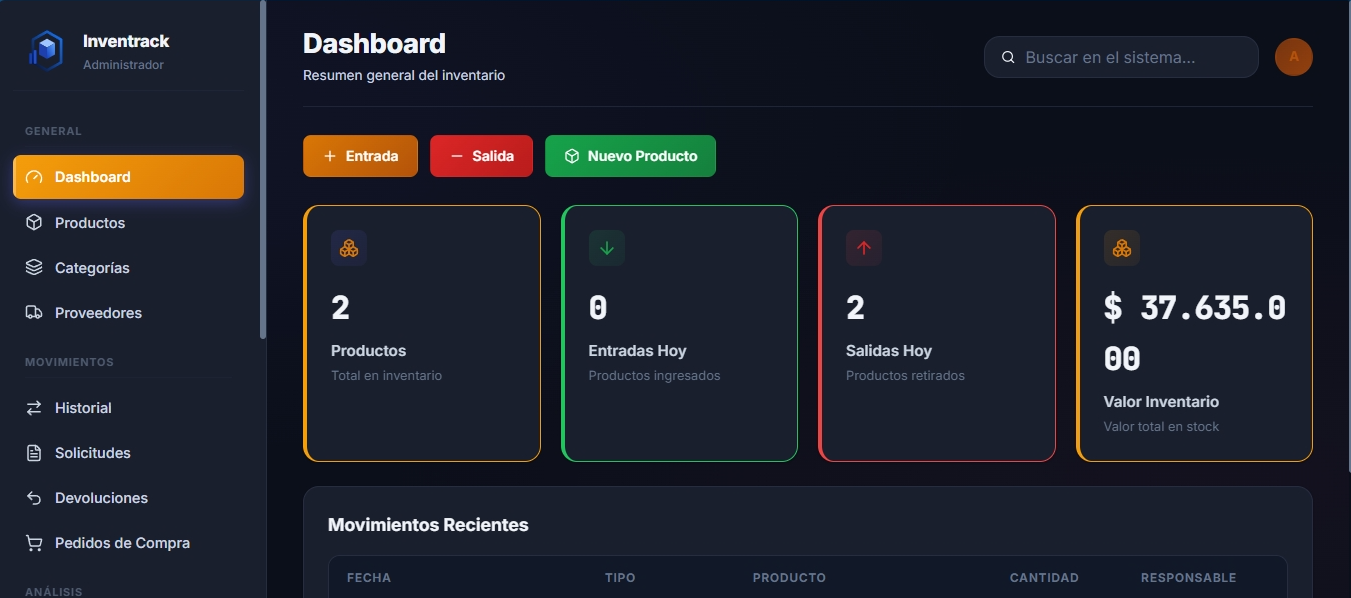Click the Administrador role label
Screen dimensions: 1351x598
123,65
